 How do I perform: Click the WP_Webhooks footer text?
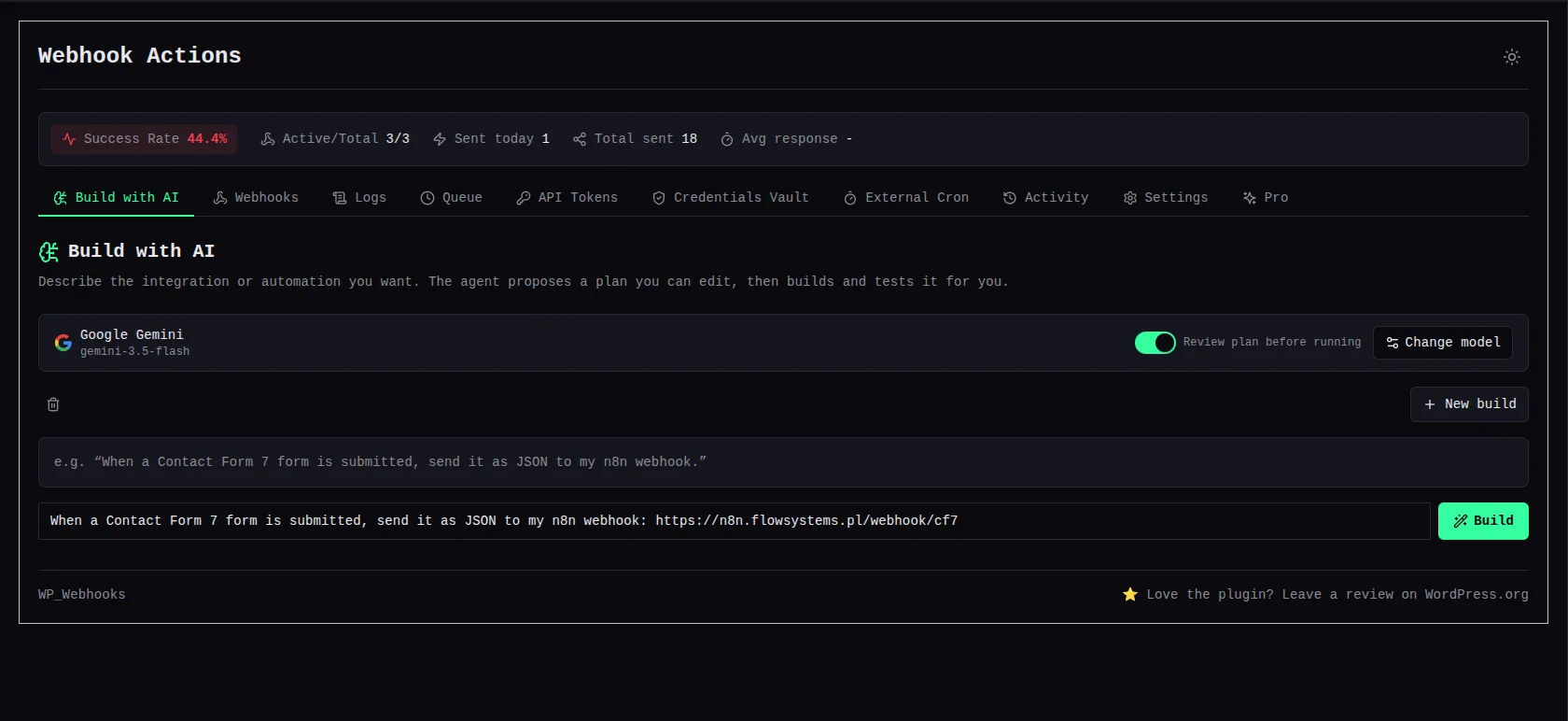point(81,595)
